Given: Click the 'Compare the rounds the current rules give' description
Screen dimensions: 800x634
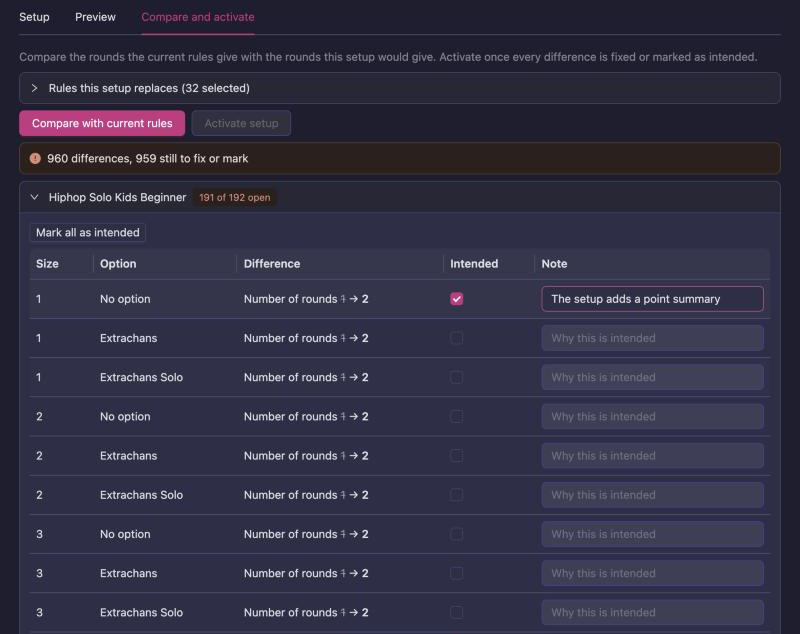Looking at the screenshot, I should tap(388, 57).
